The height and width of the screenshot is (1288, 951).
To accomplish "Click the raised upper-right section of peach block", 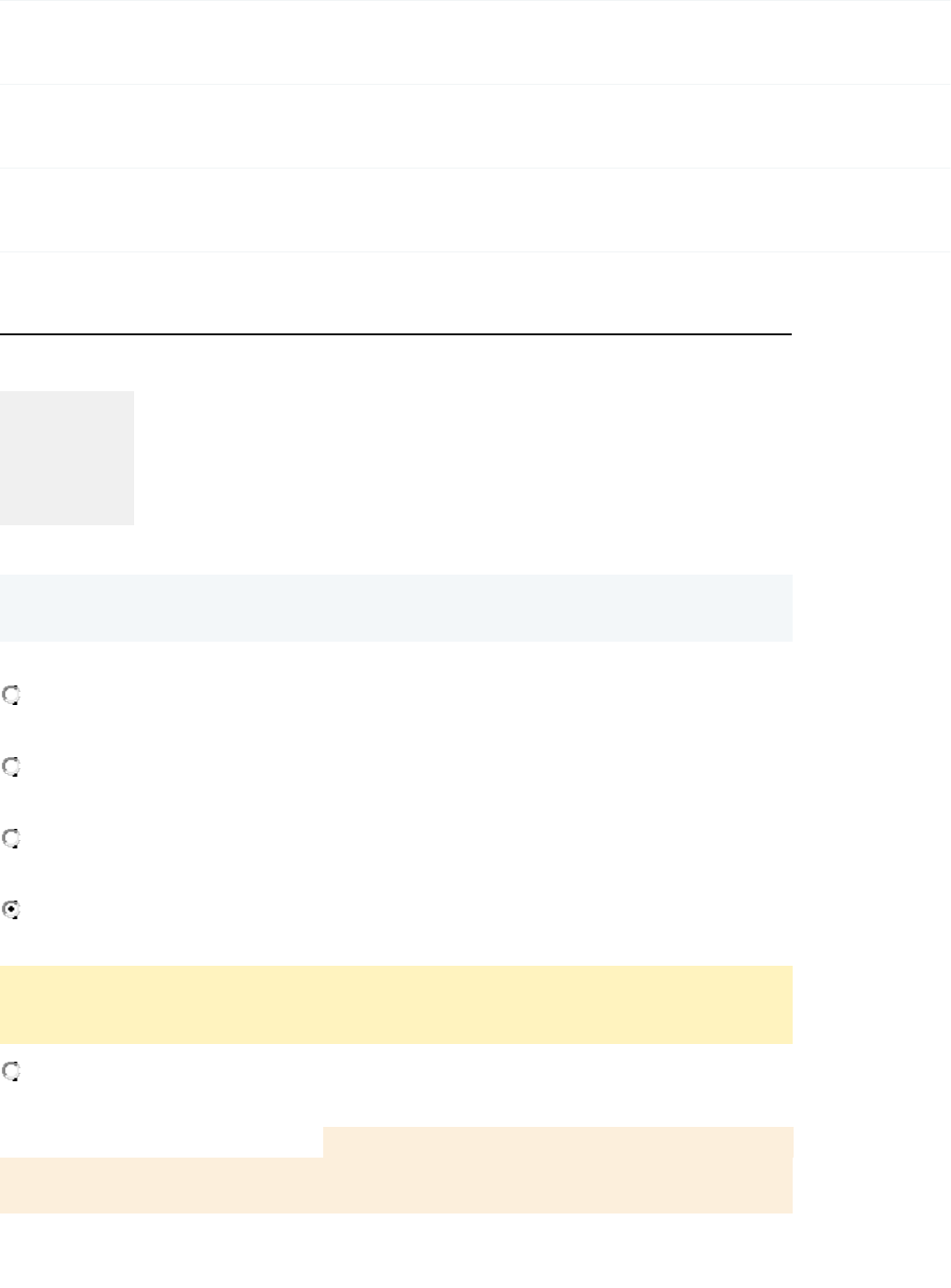I will tap(557, 1142).
